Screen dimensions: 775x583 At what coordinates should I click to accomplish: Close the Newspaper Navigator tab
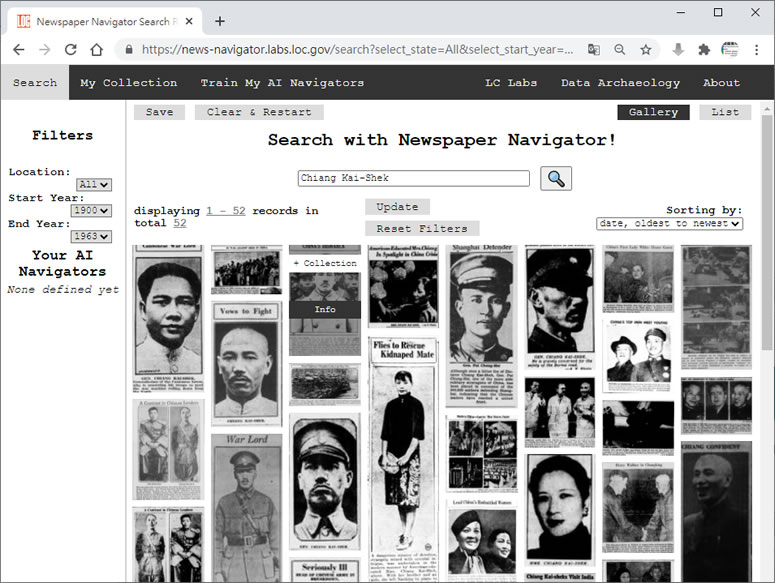189,21
